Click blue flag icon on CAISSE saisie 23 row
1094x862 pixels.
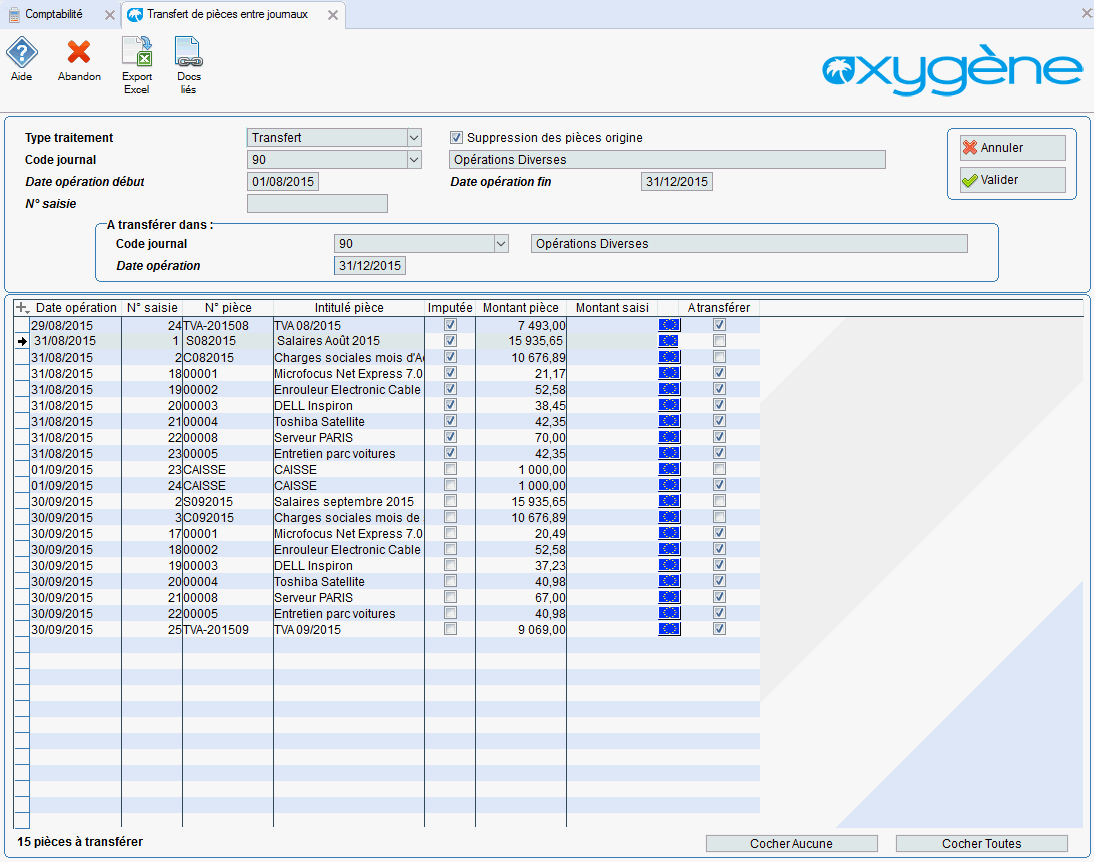click(669, 470)
